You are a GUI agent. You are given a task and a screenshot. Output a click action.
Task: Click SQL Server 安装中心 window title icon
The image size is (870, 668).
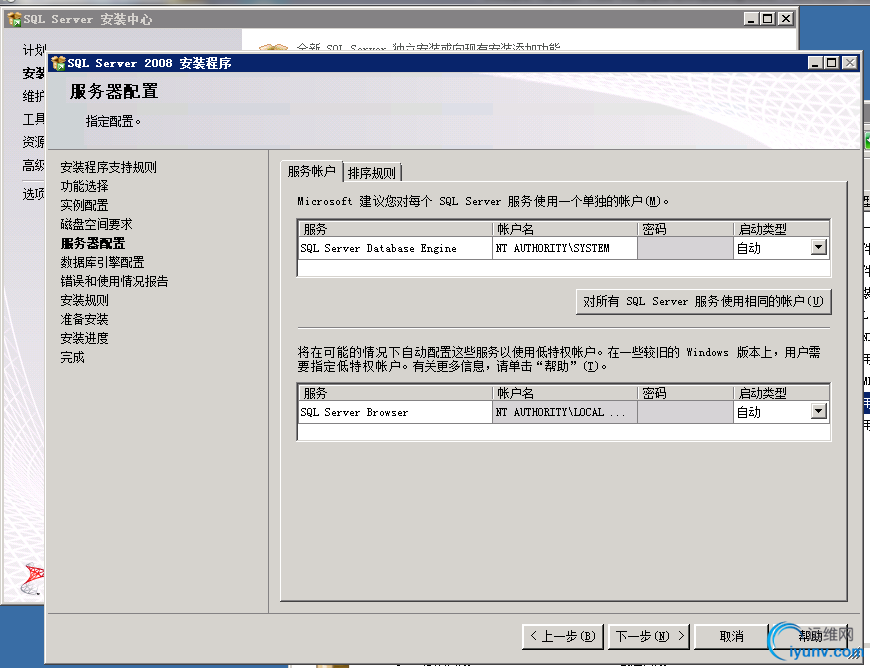[x=14, y=19]
